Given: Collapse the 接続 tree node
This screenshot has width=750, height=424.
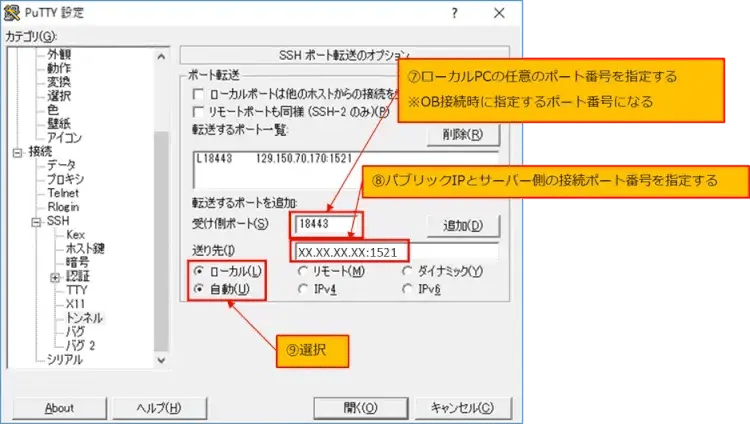Looking at the screenshot, I should (x=16, y=152).
